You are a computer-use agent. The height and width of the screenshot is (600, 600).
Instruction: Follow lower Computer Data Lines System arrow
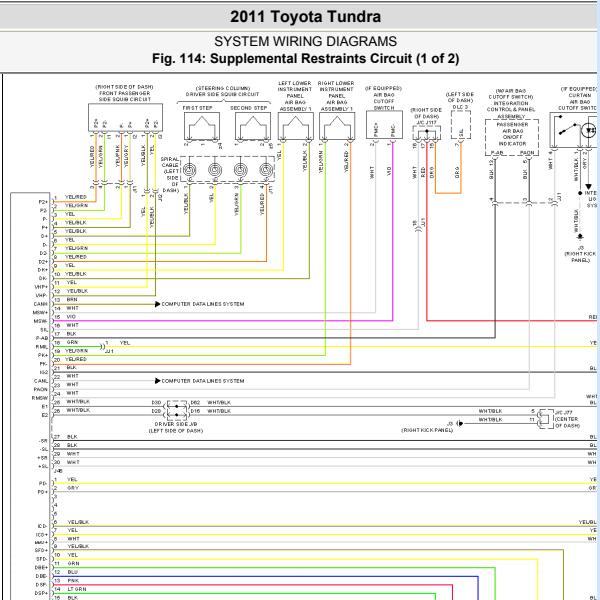click(x=157, y=381)
